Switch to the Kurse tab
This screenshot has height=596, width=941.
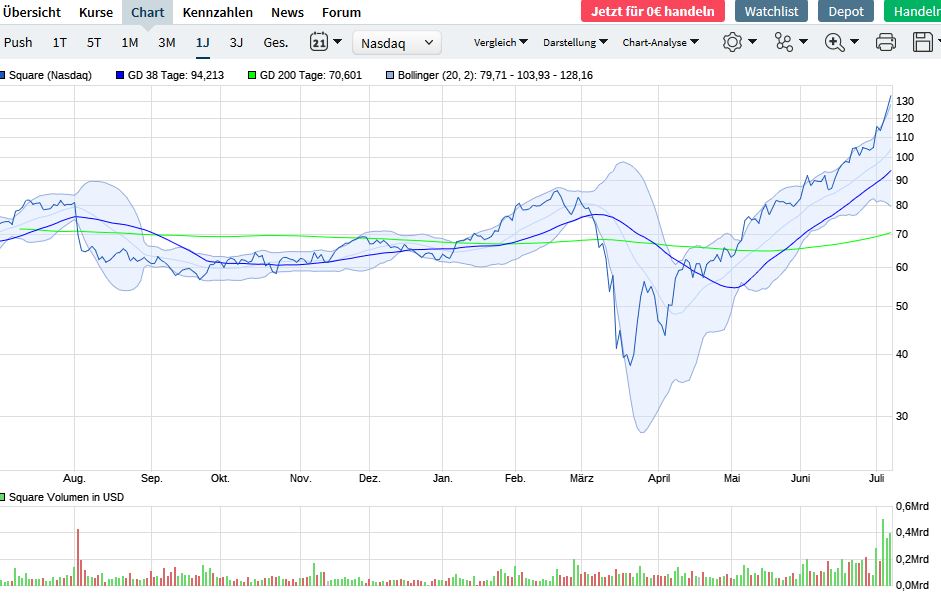pos(96,12)
